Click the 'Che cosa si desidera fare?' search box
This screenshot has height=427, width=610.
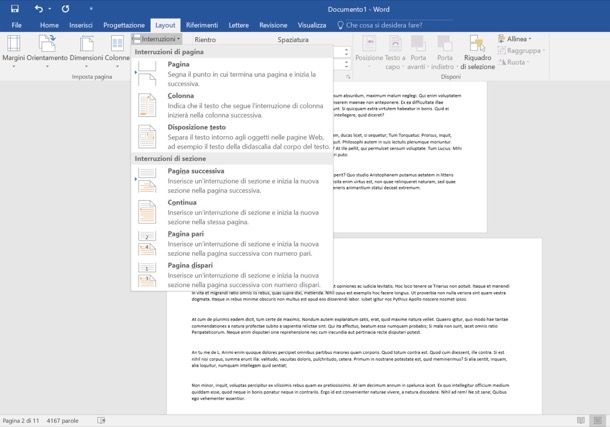coord(384,25)
